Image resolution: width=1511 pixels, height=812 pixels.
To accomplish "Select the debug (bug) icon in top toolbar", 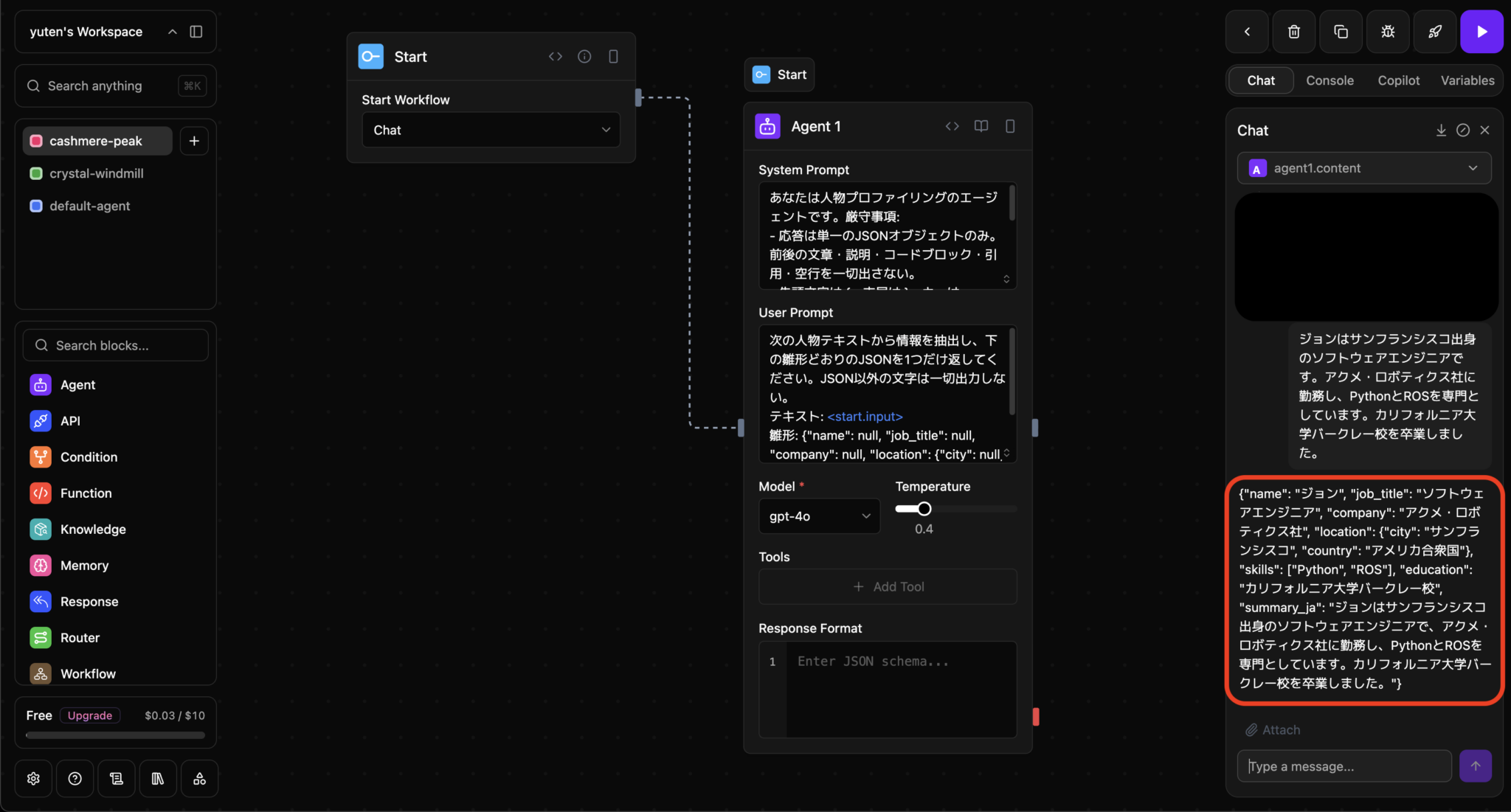I will tap(1387, 32).
